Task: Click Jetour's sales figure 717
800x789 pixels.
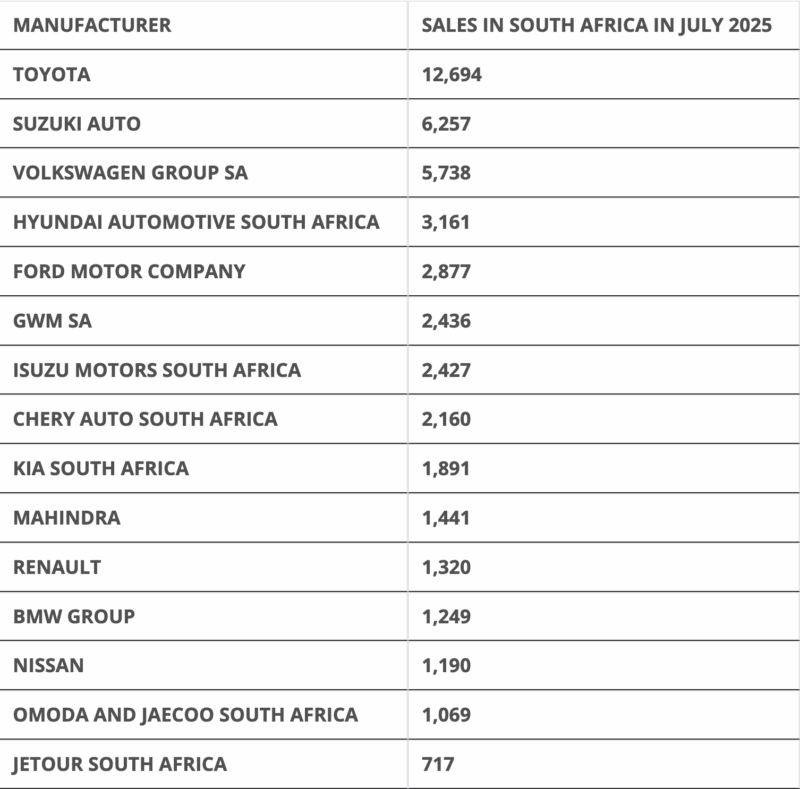Action: click(438, 764)
